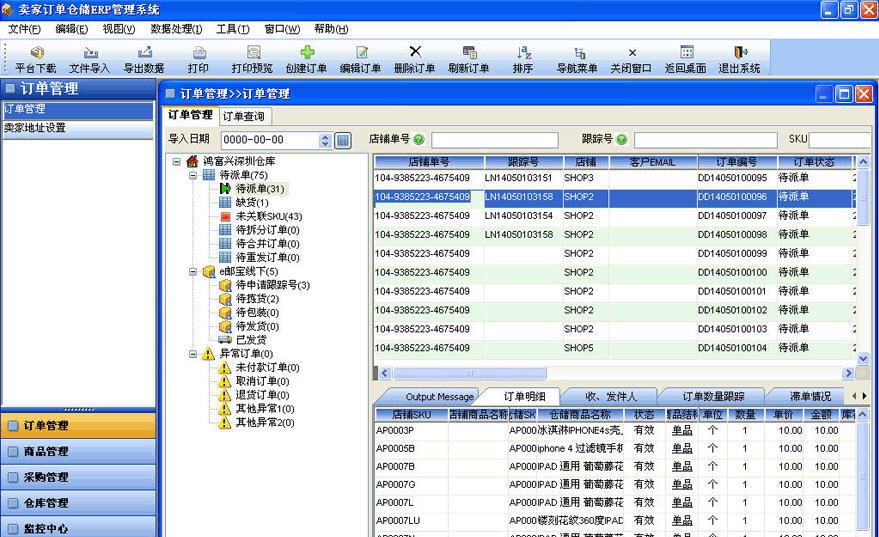Select 退货订单(0) tree node
This screenshot has height=537, width=879.
[x=262, y=395]
